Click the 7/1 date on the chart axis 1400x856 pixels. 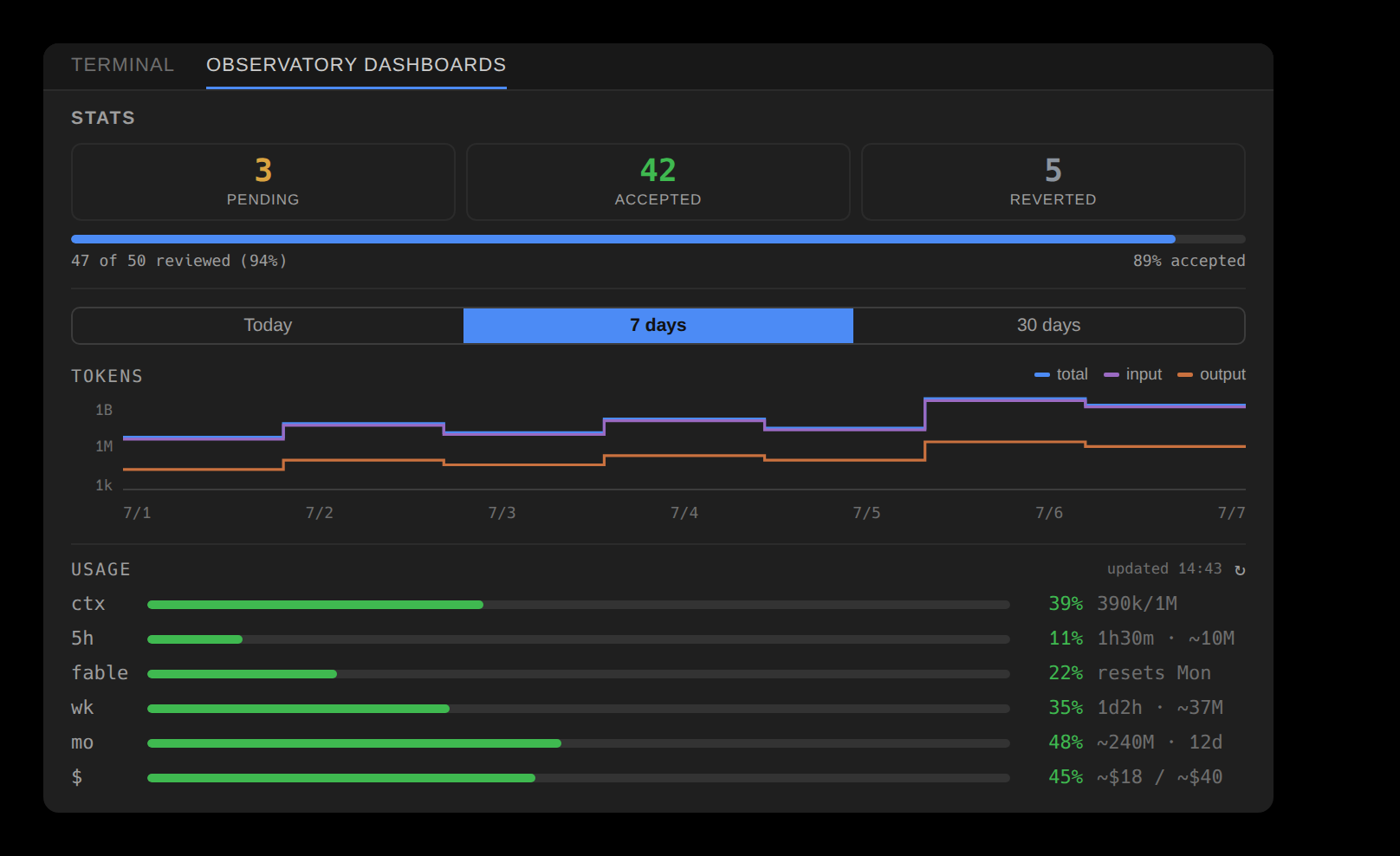pyautogui.click(x=137, y=513)
